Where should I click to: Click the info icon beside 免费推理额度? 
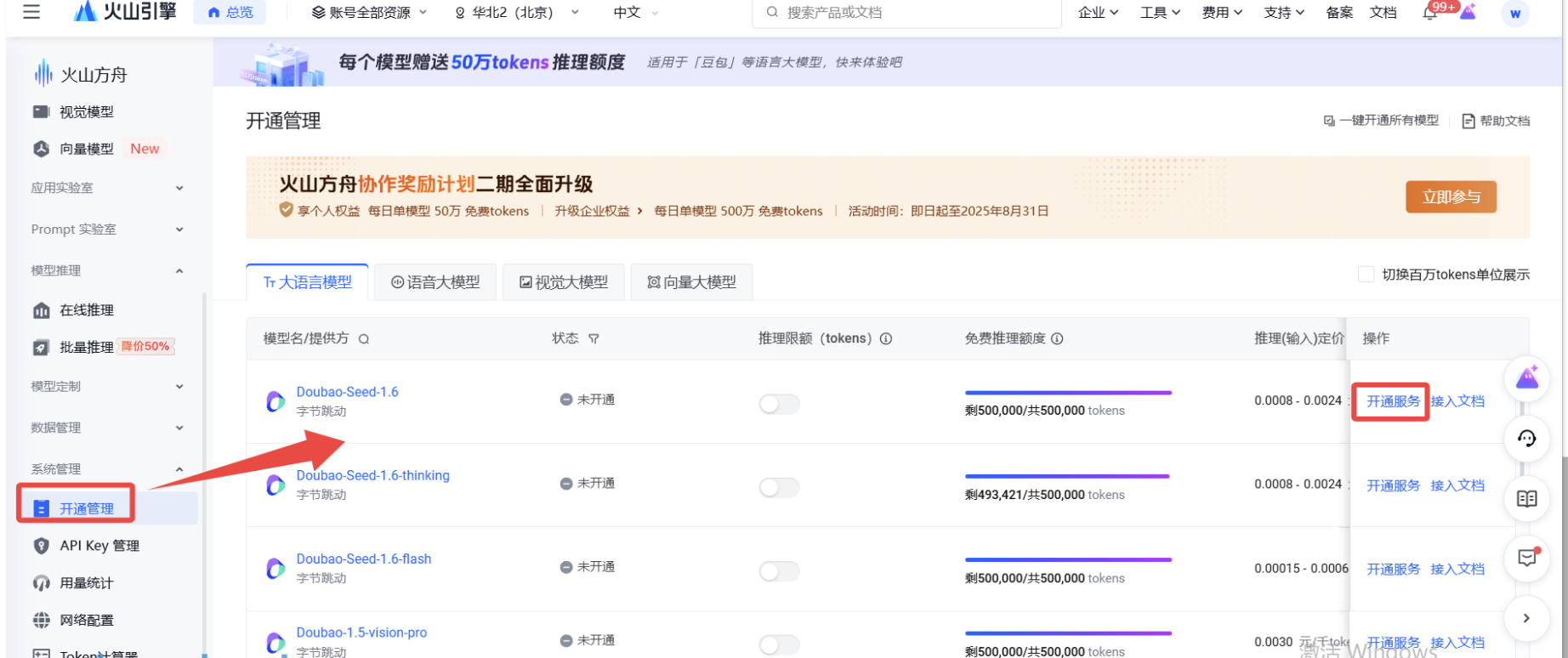1057,338
